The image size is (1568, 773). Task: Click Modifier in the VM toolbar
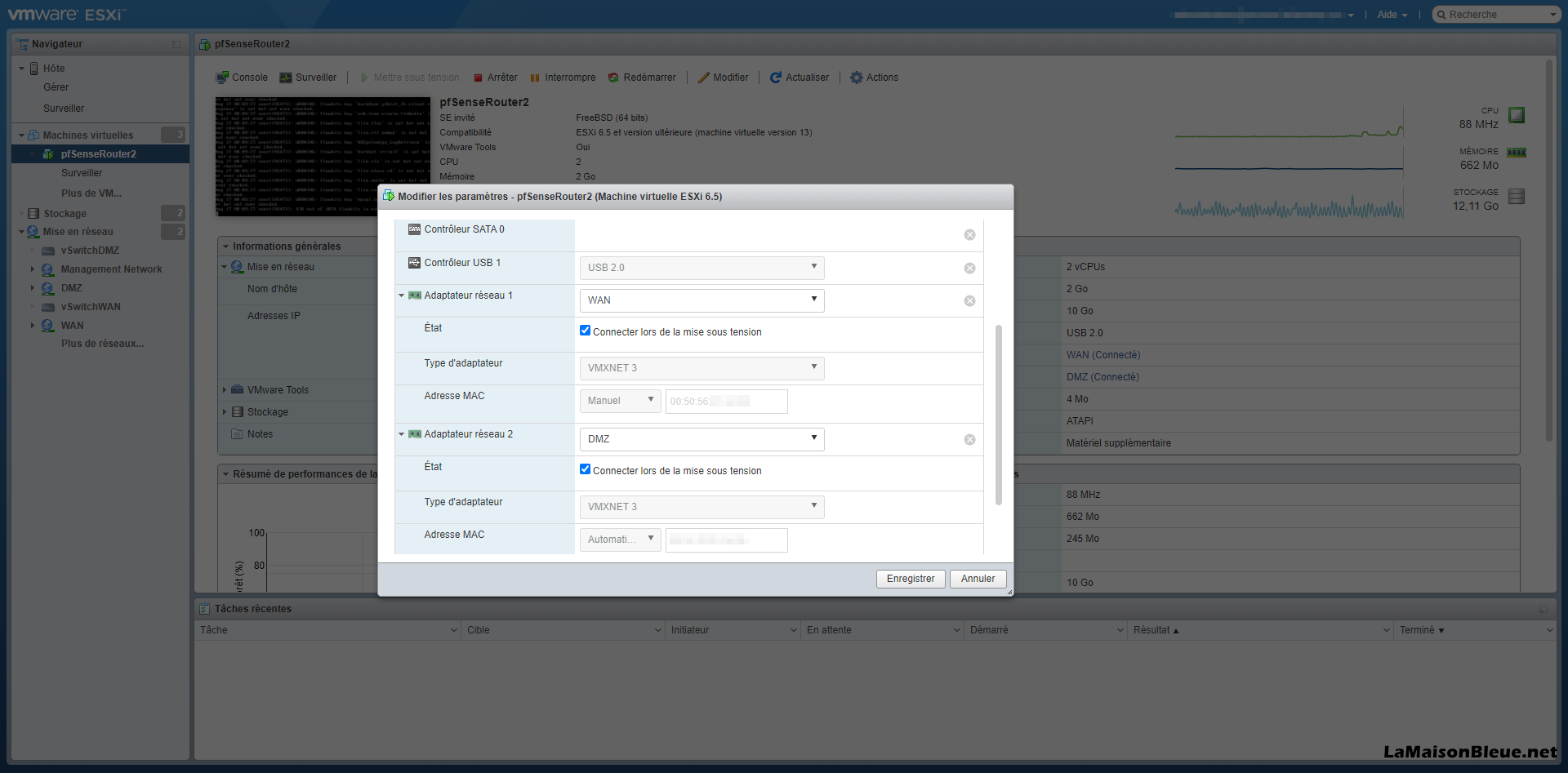(723, 78)
